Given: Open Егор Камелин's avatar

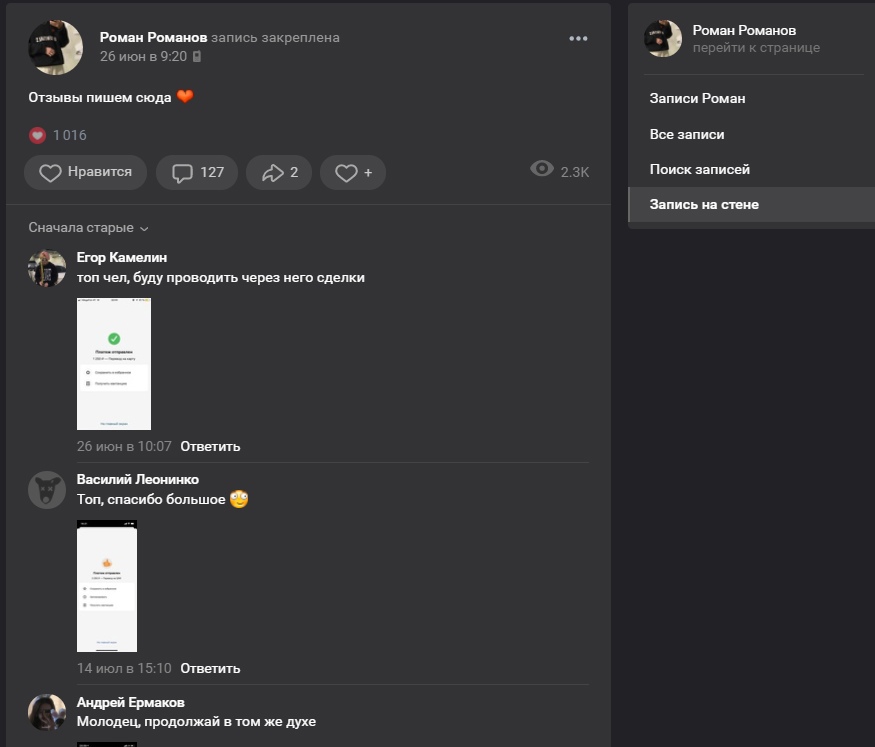Looking at the screenshot, I should pyautogui.click(x=47, y=268).
